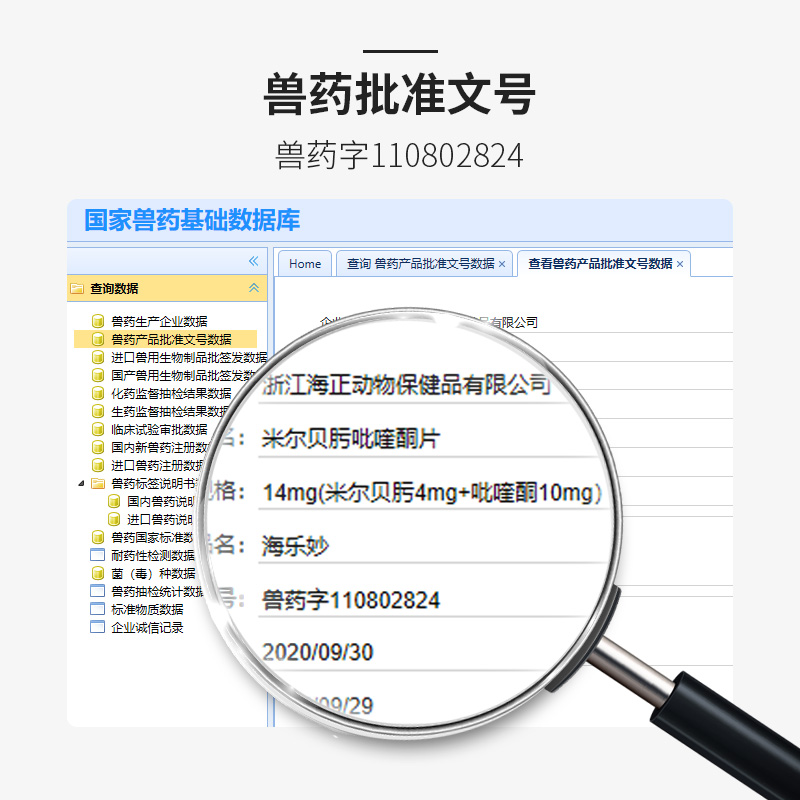Open 进口兽药注册数据 item
This screenshot has height=800, width=800.
[x=157, y=465]
